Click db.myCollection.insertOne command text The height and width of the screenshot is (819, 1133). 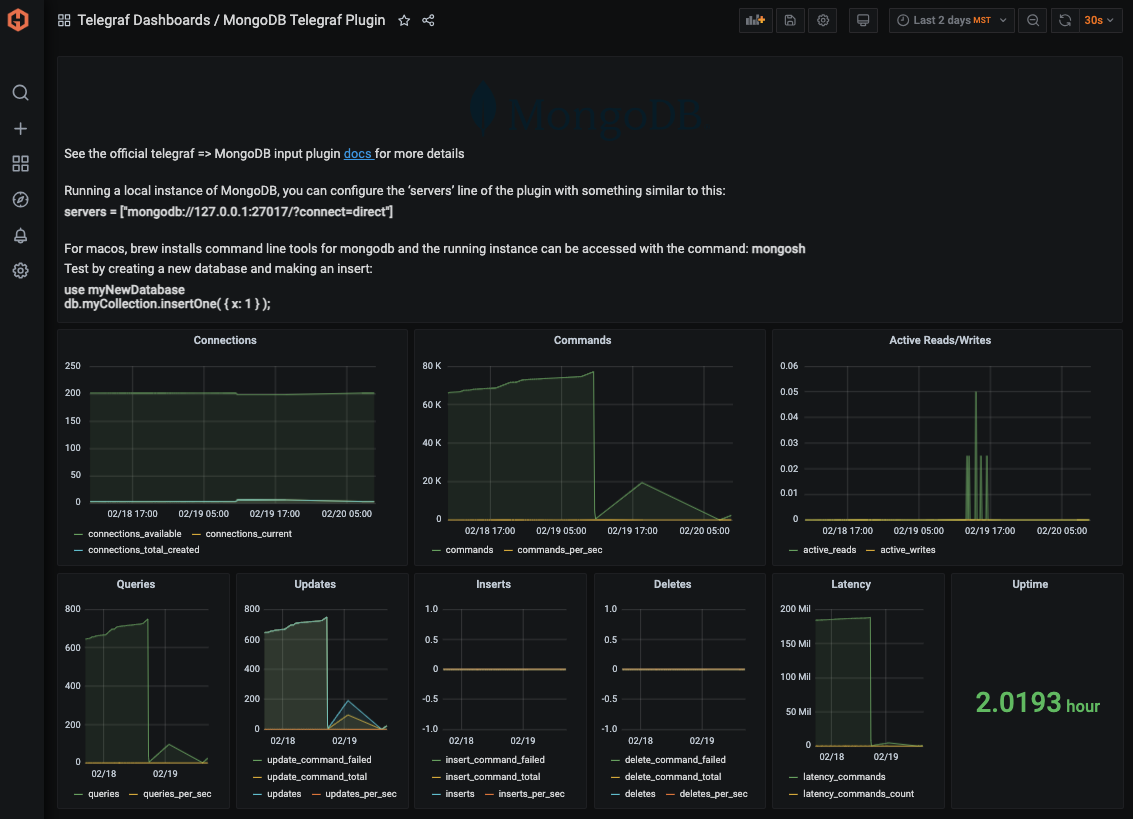167,304
